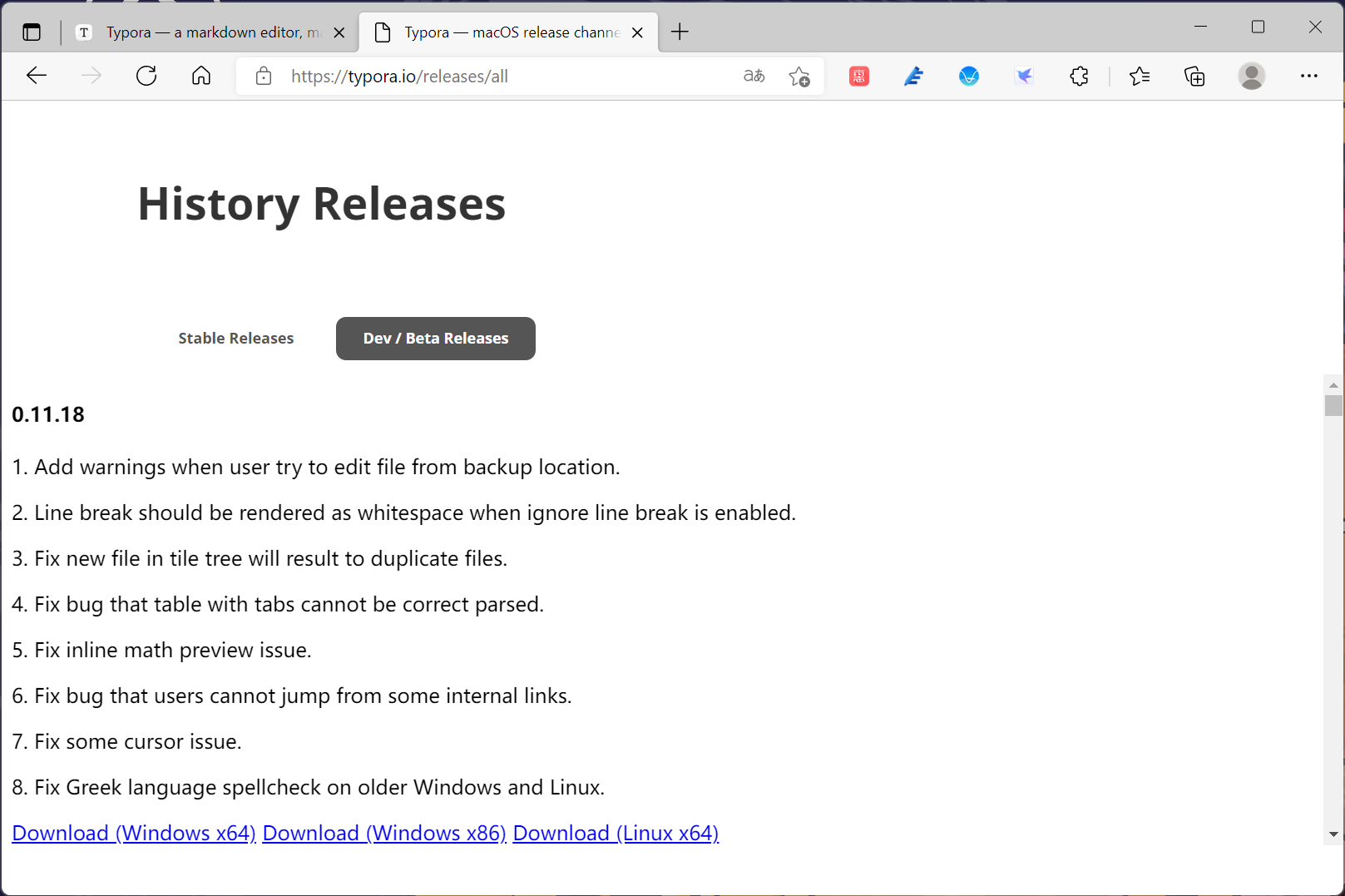Open the blue circle checkmark extension
The image size is (1345, 896).
tap(969, 77)
